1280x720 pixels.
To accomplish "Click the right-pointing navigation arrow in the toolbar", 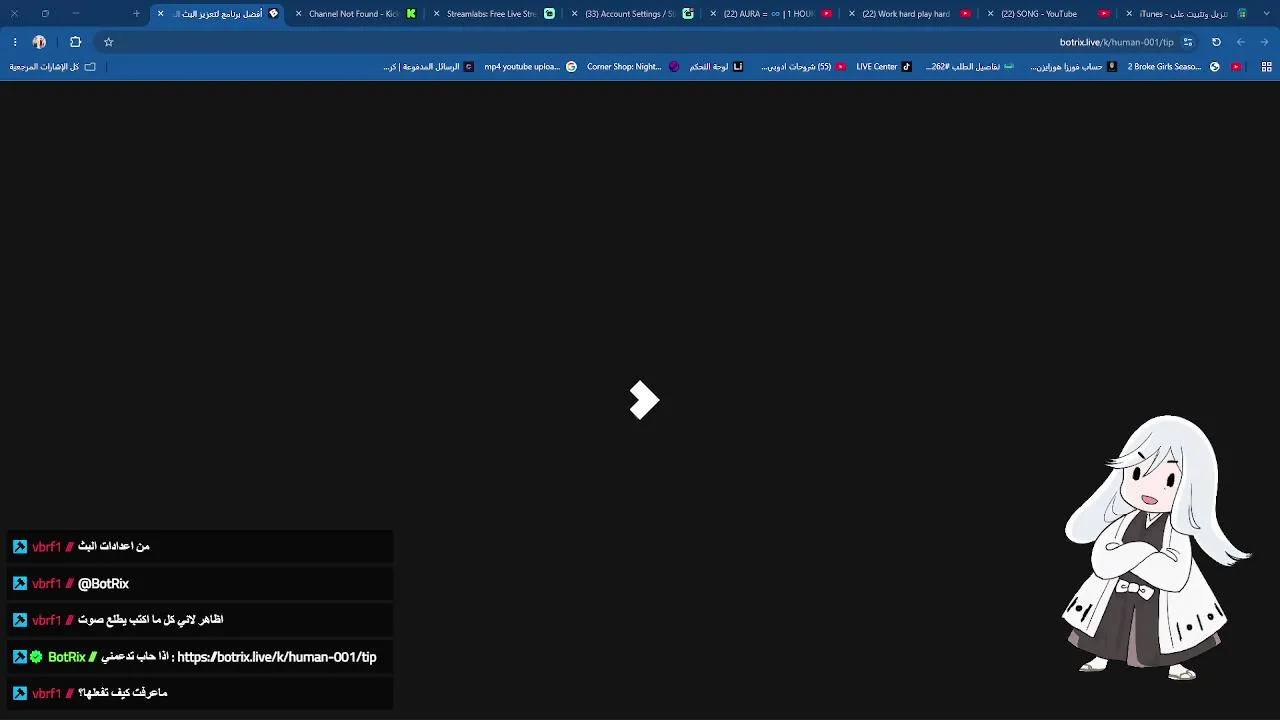I will coord(1265,42).
